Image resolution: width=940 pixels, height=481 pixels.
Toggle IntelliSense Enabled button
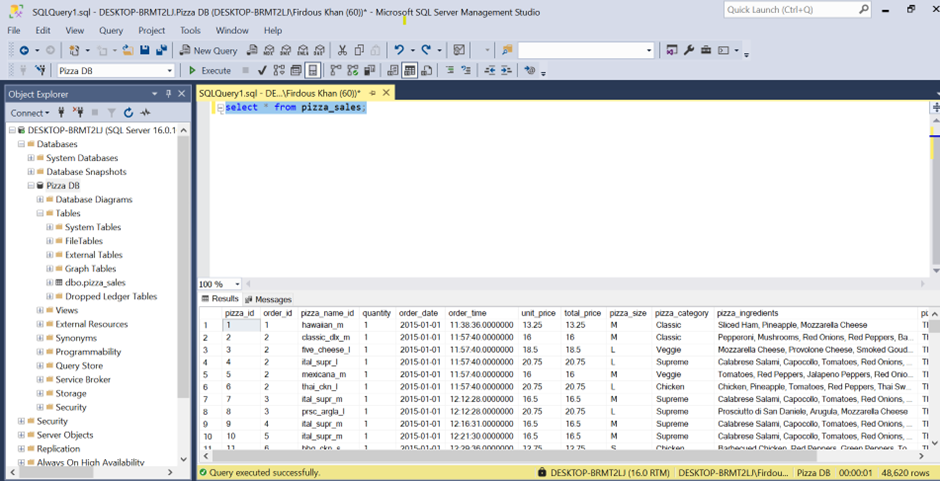pos(312,71)
